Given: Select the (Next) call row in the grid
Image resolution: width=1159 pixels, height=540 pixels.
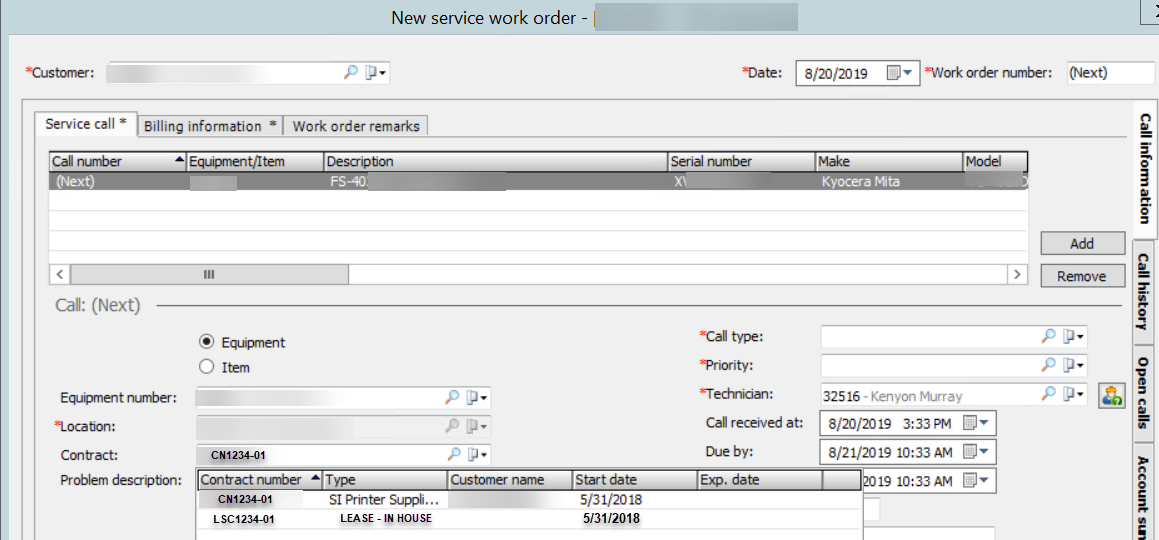Looking at the screenshot, I should coord(538,182).
